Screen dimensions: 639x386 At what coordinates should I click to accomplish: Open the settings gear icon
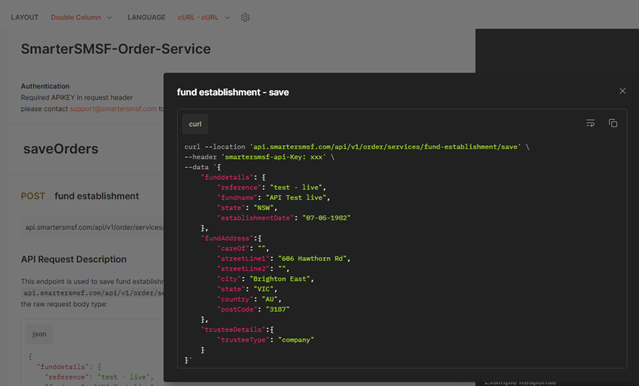coord(245,18)
